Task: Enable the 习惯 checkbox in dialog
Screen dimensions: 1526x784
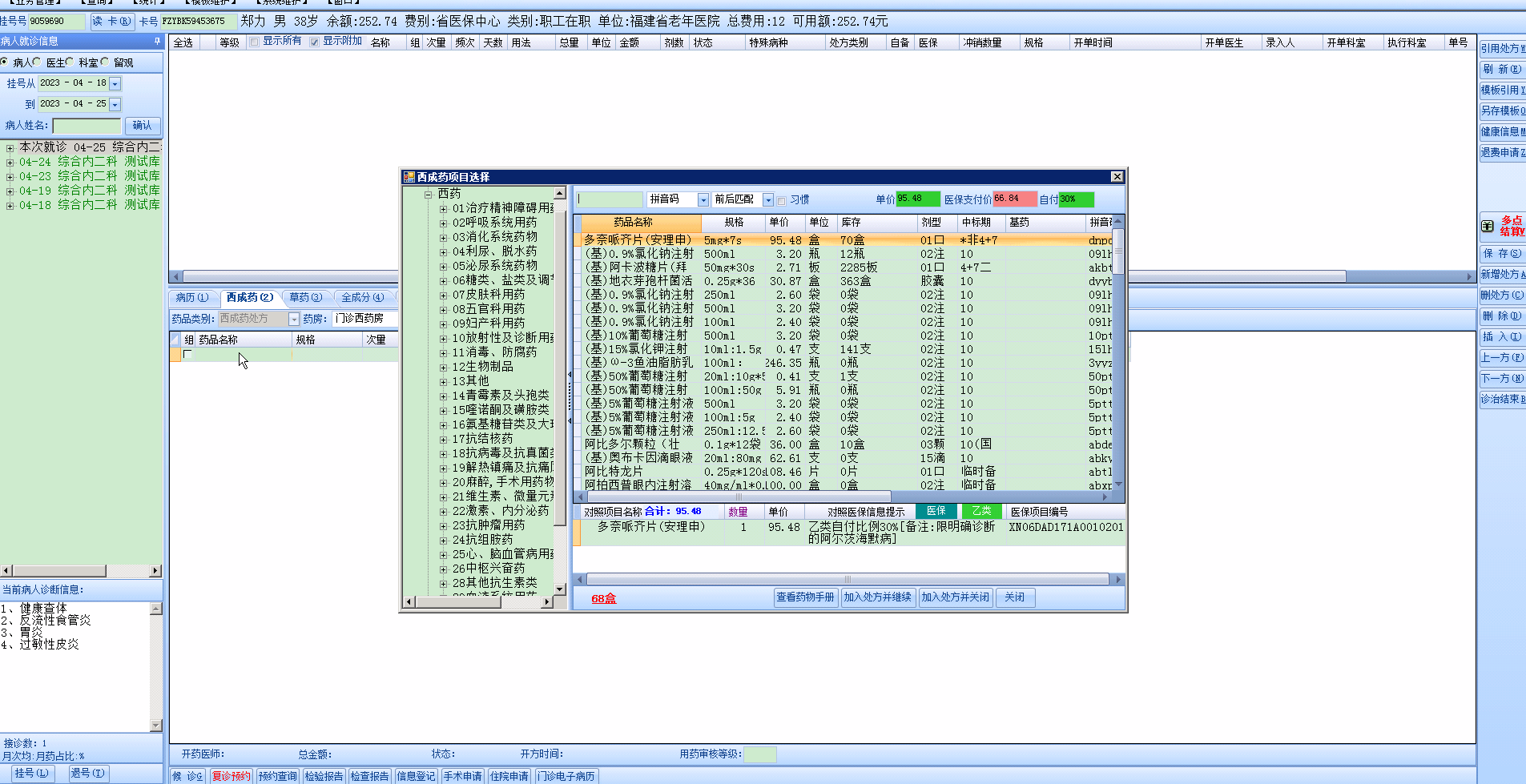Action: click(x=782, y=200)
